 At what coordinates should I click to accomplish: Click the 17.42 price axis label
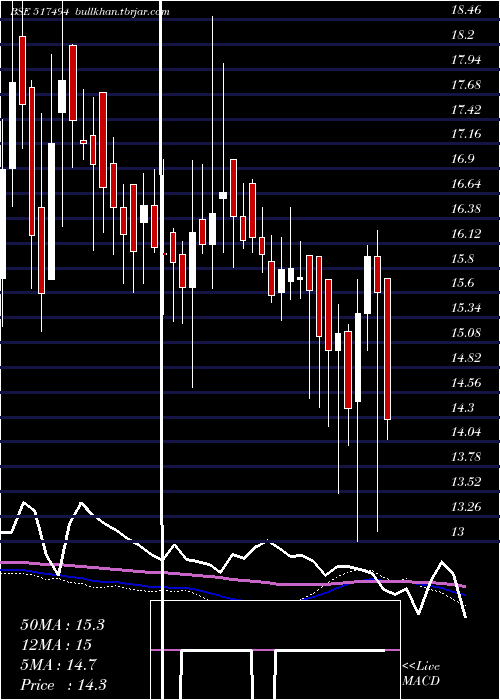point(467,109)
